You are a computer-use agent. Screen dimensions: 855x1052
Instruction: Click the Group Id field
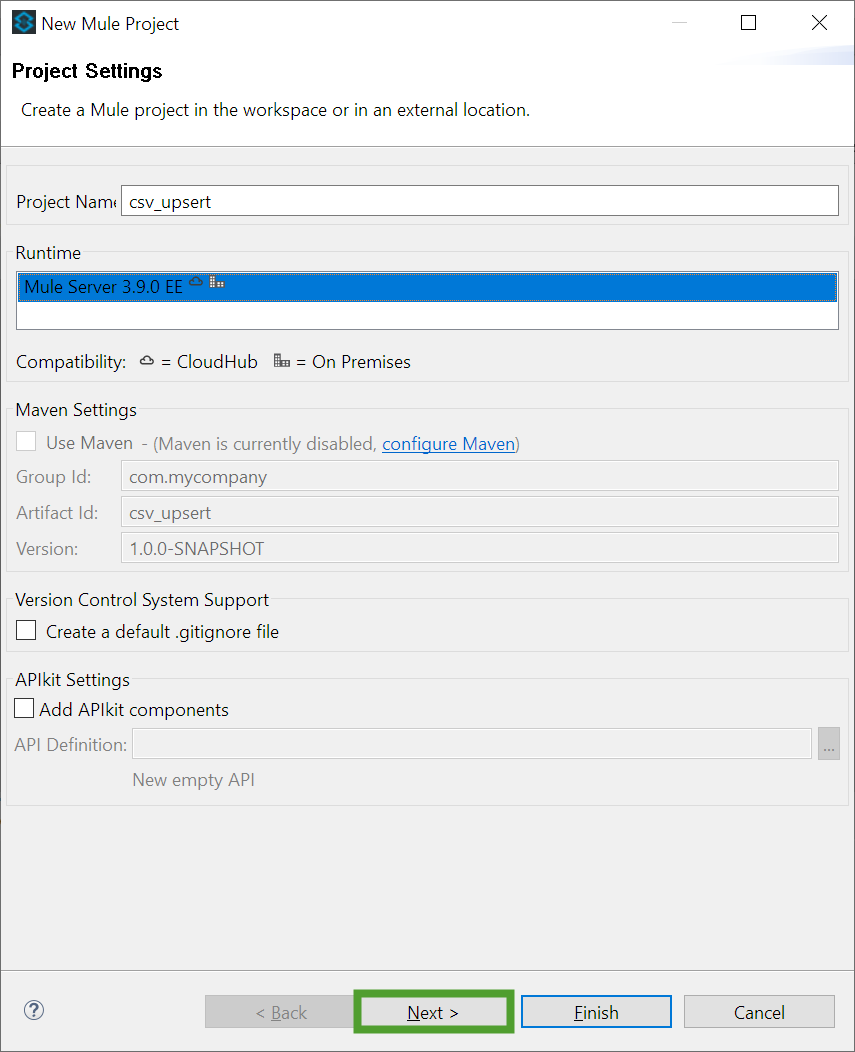480,476
